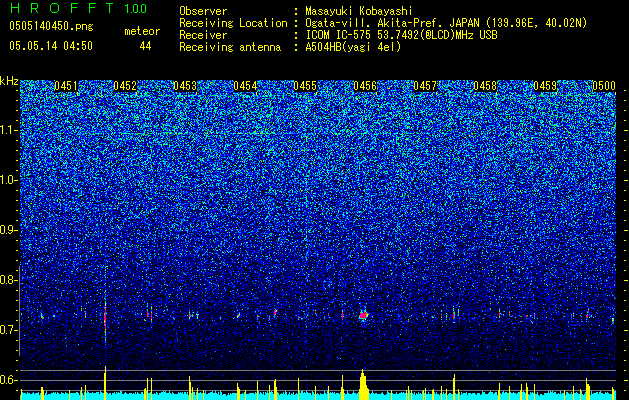The image size is (629, 400).
Task: Click the 'meteor' label
Action: point(142,31)
